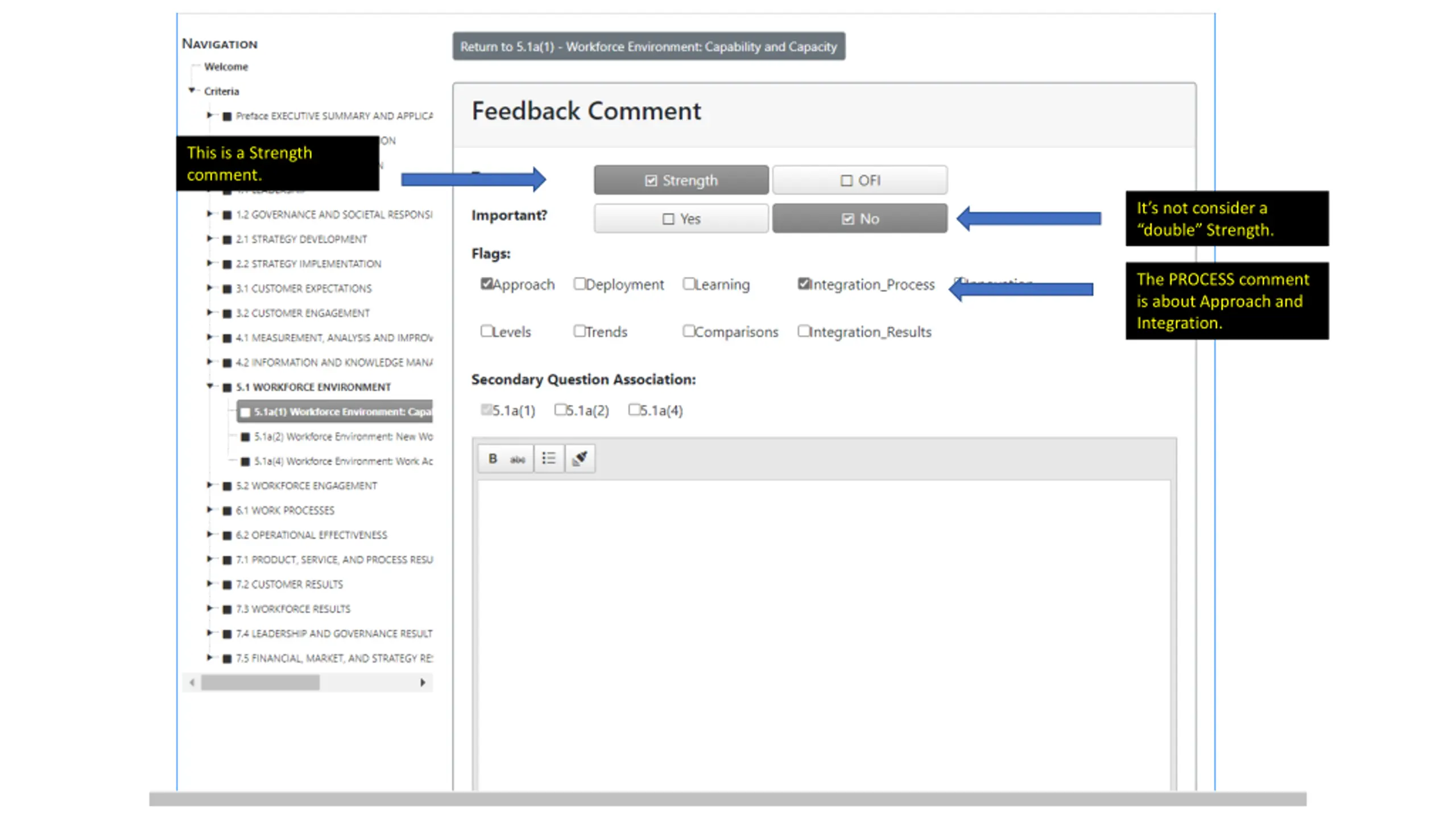This screenshot has width=1456, height=819.
Task: Click navigation scrollbar right arrow
Action: pos(423,682)
